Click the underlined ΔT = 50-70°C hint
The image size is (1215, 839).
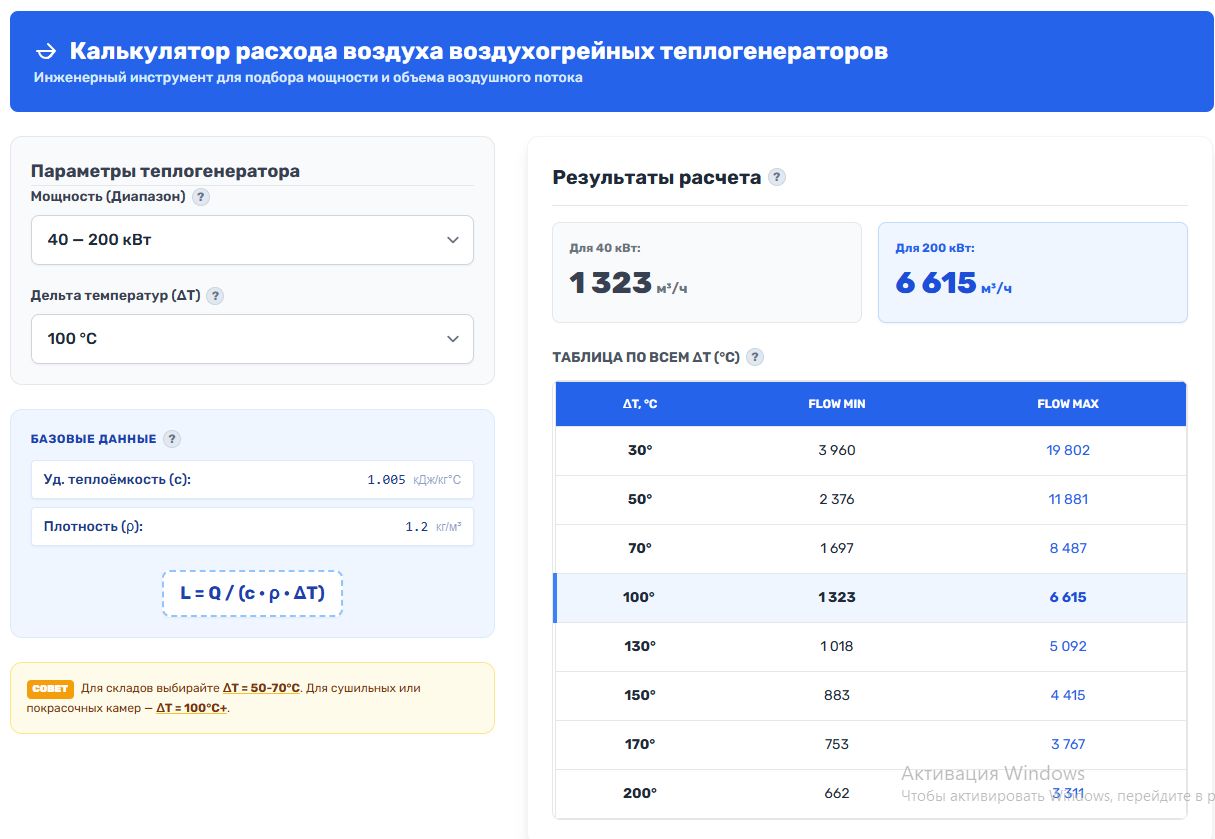click(x=261, y=688)
